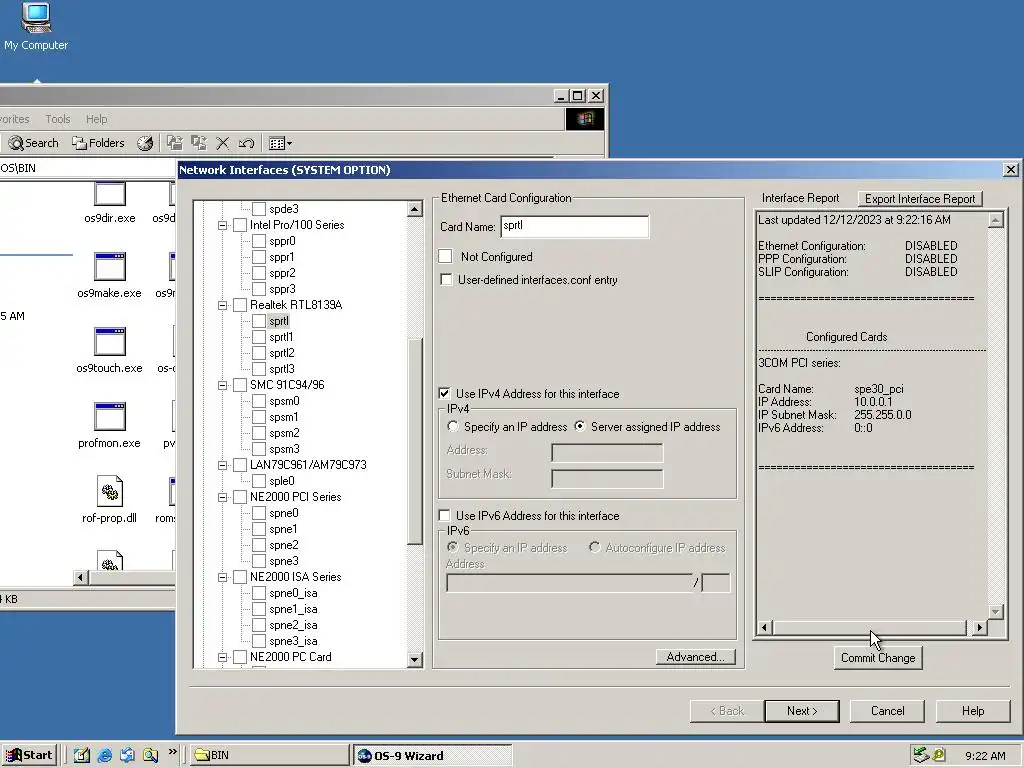
Task: Open the Views dropdown in Explorer toolbar
Action: pos(281,143)
